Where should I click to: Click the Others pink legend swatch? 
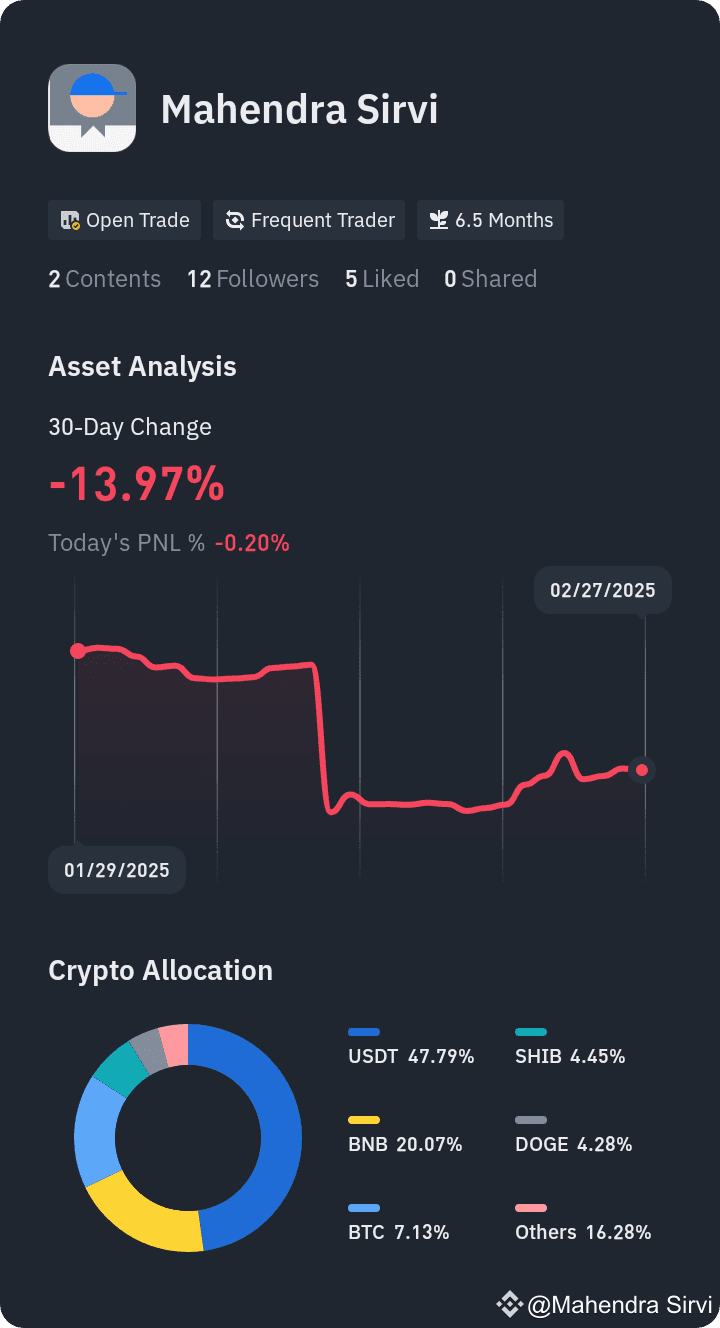(531, 1208)
